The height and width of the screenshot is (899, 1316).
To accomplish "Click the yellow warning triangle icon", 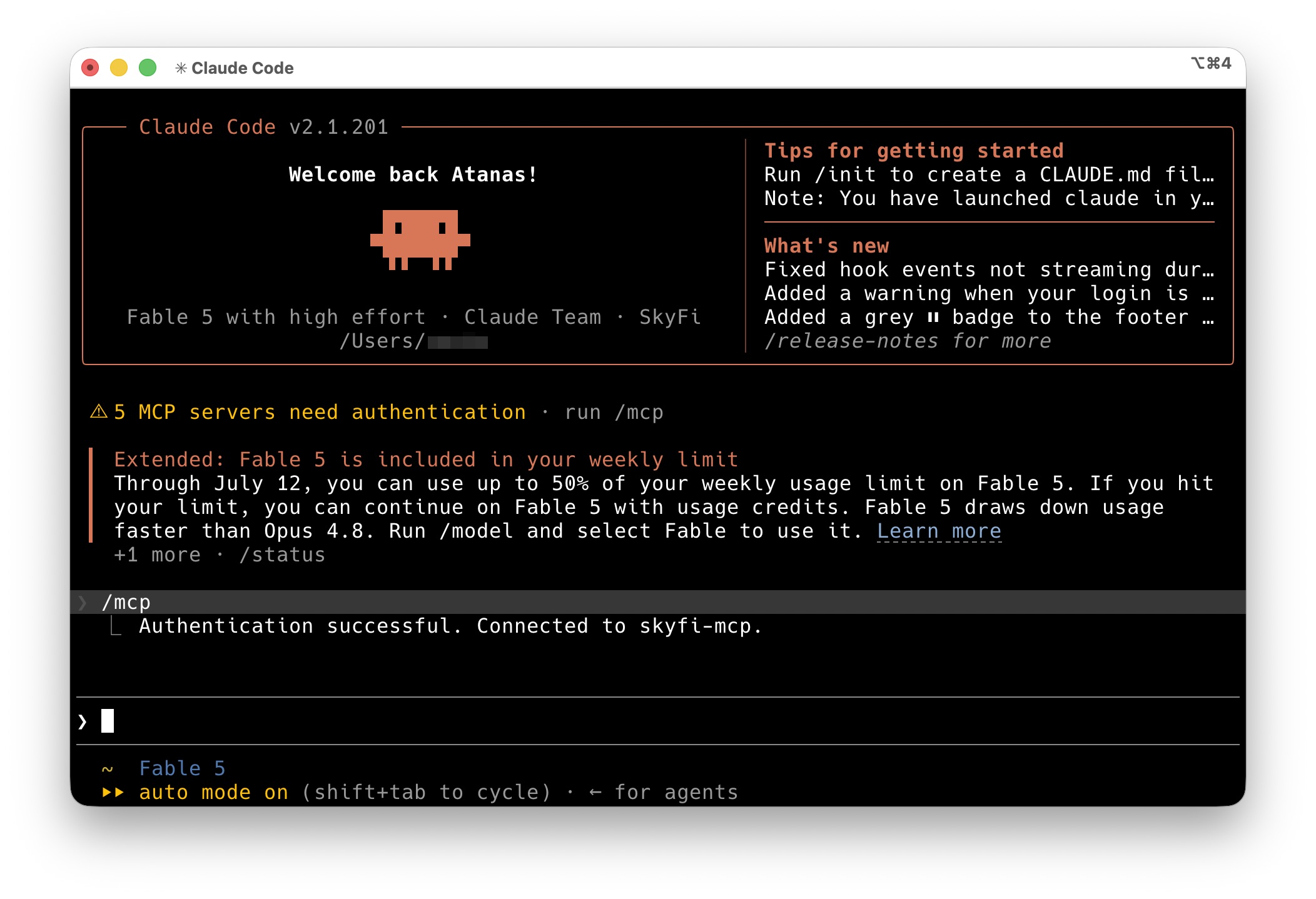I will (99, 411).
